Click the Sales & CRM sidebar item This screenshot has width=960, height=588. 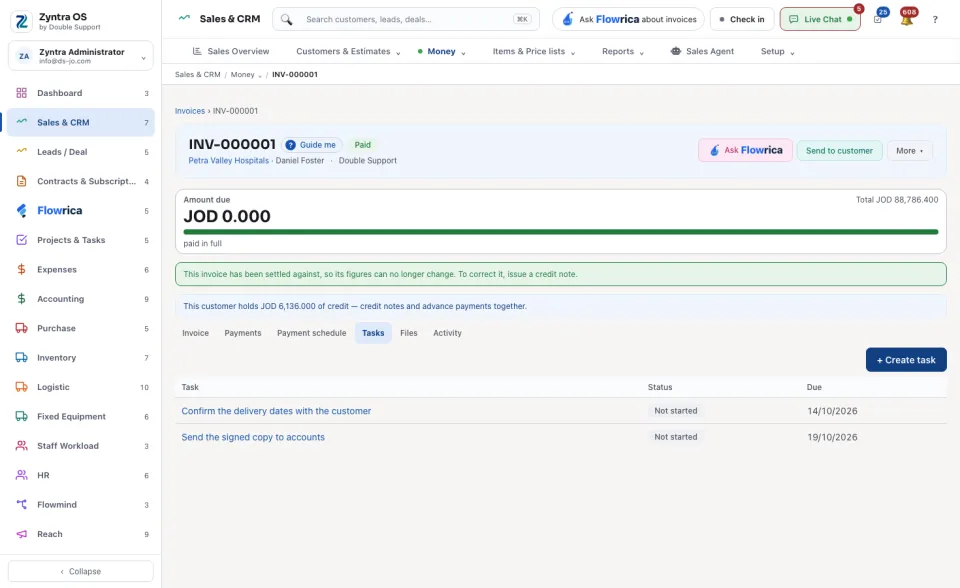(x=81, y=122)
